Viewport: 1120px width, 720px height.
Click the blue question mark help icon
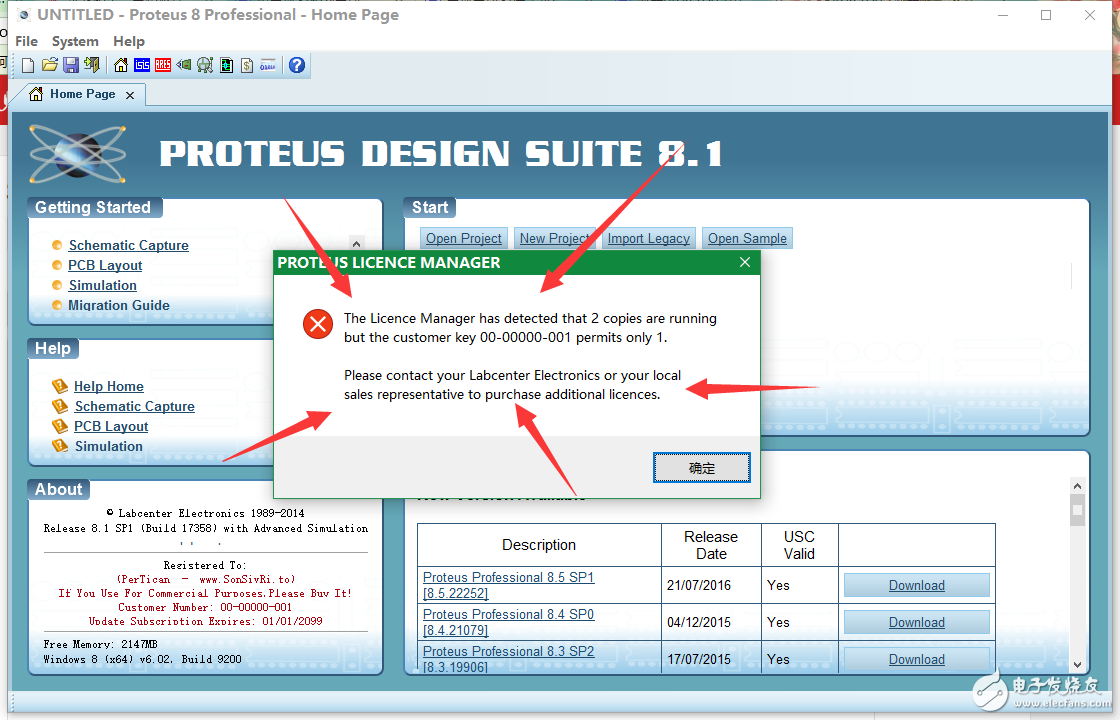coord(296,66)
